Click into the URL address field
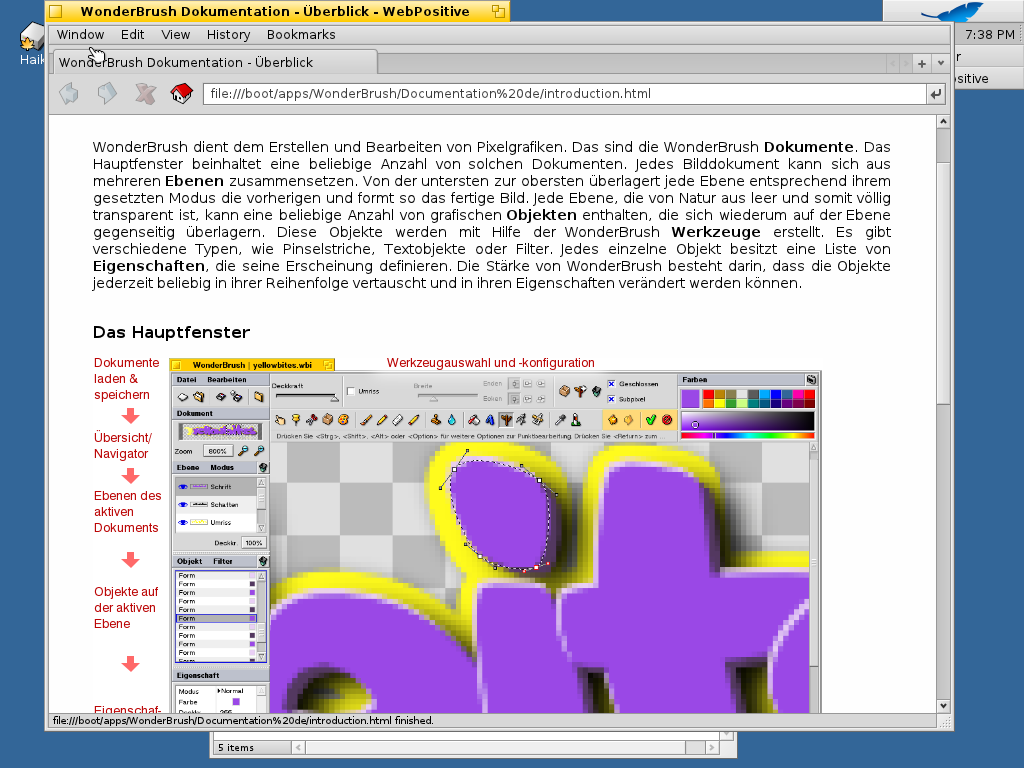The image size is (1024, 768). click(x=560, y=94)
